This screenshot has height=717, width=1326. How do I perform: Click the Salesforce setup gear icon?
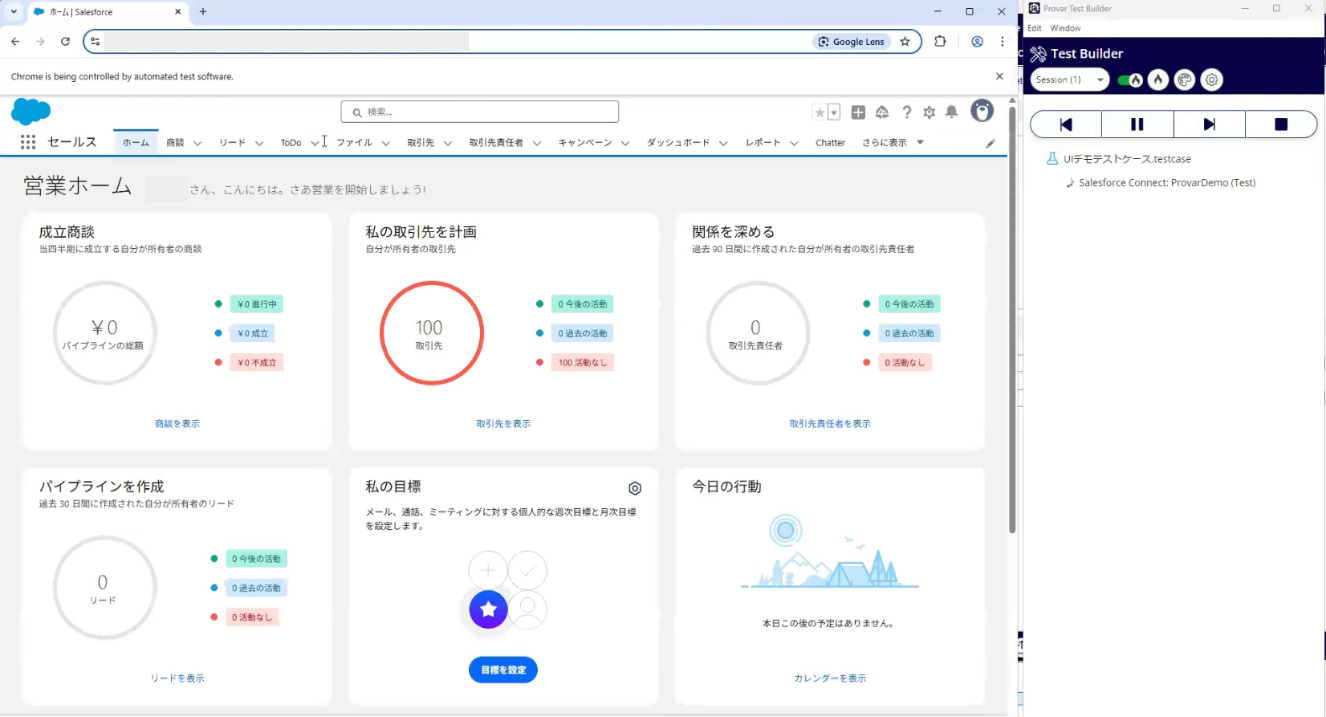click(x=929, y=112)
